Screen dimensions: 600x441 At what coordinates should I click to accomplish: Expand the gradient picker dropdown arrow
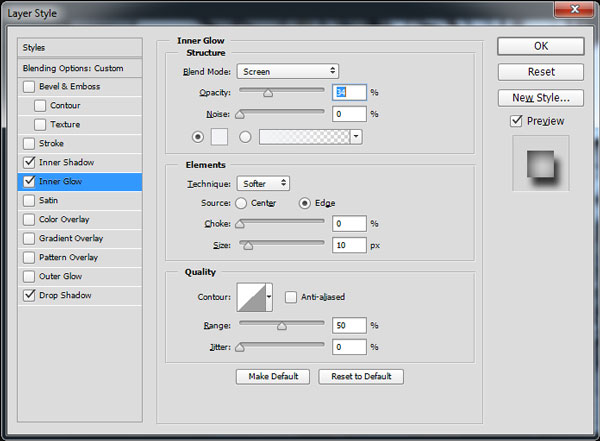356,137
